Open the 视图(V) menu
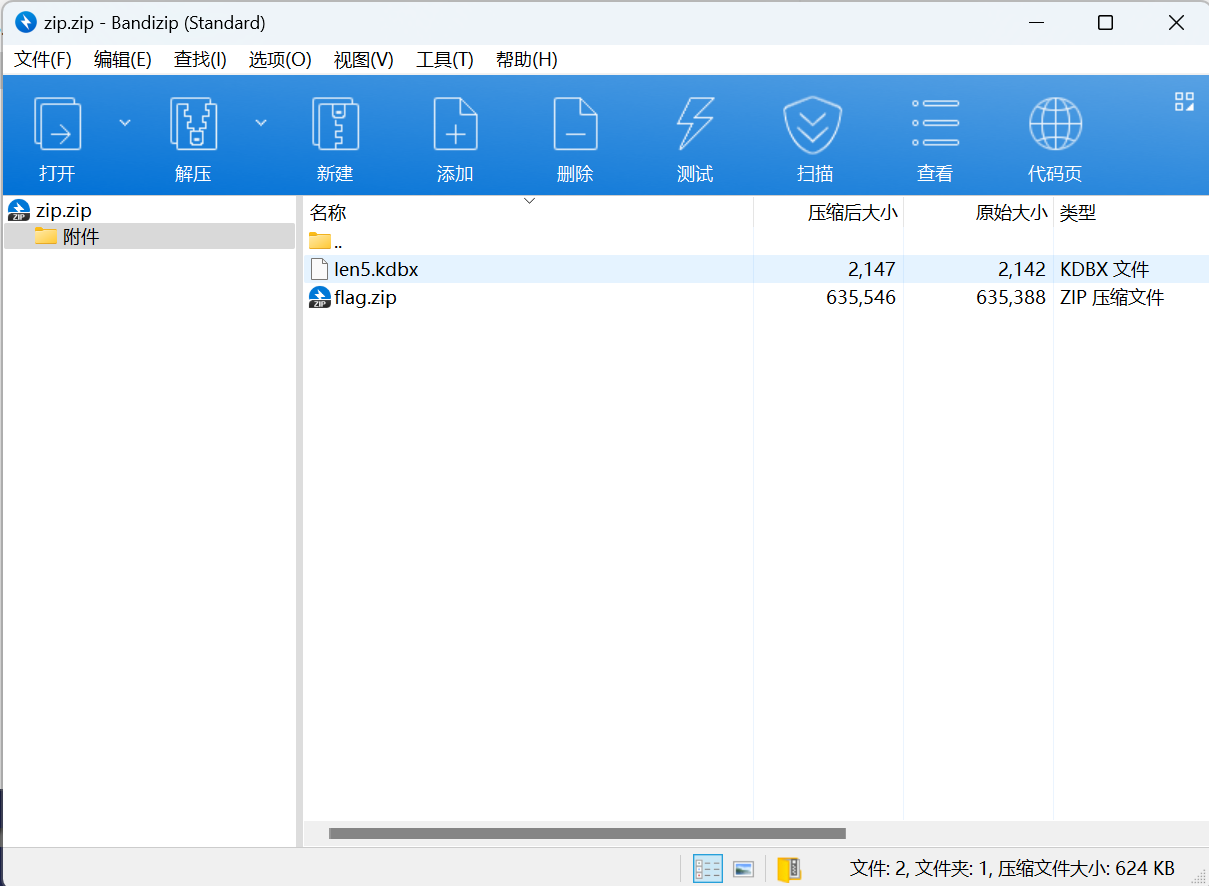Image resolution: width=1209 pixels, height=886 pixels. (363, 60)
